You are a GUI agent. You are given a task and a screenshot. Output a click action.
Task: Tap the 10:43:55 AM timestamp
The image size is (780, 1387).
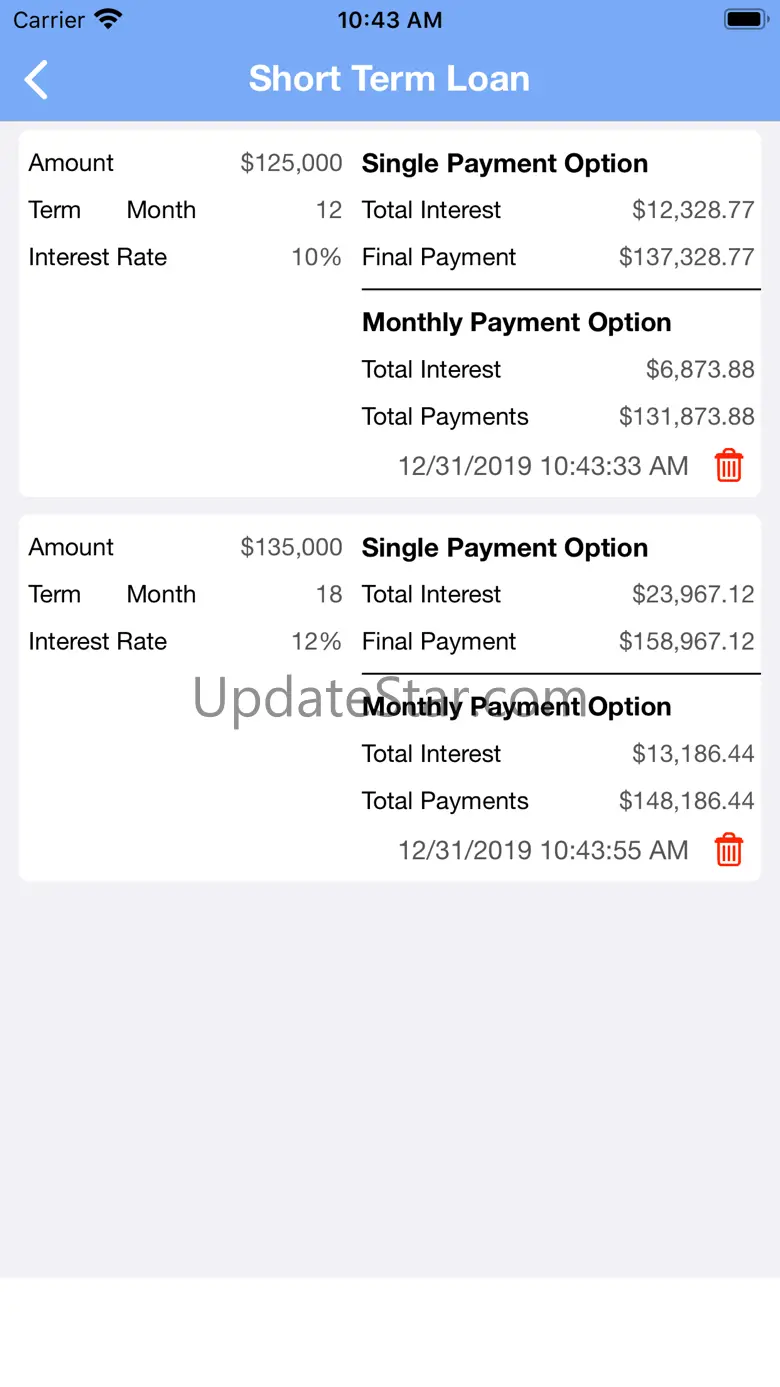[x=543, y=850]
